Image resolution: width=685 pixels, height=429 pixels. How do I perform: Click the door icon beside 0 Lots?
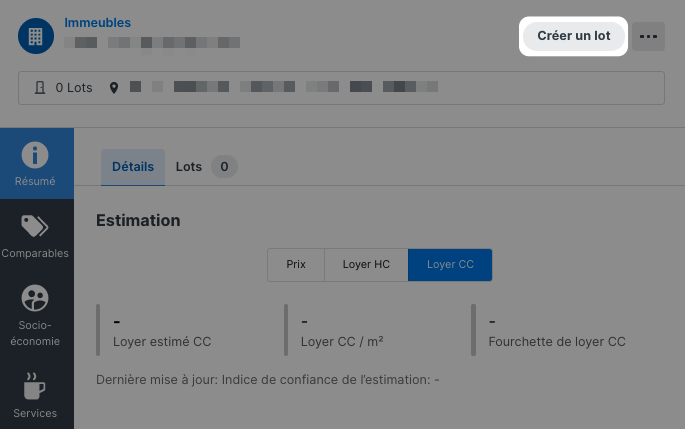click(x=40, y=88)
